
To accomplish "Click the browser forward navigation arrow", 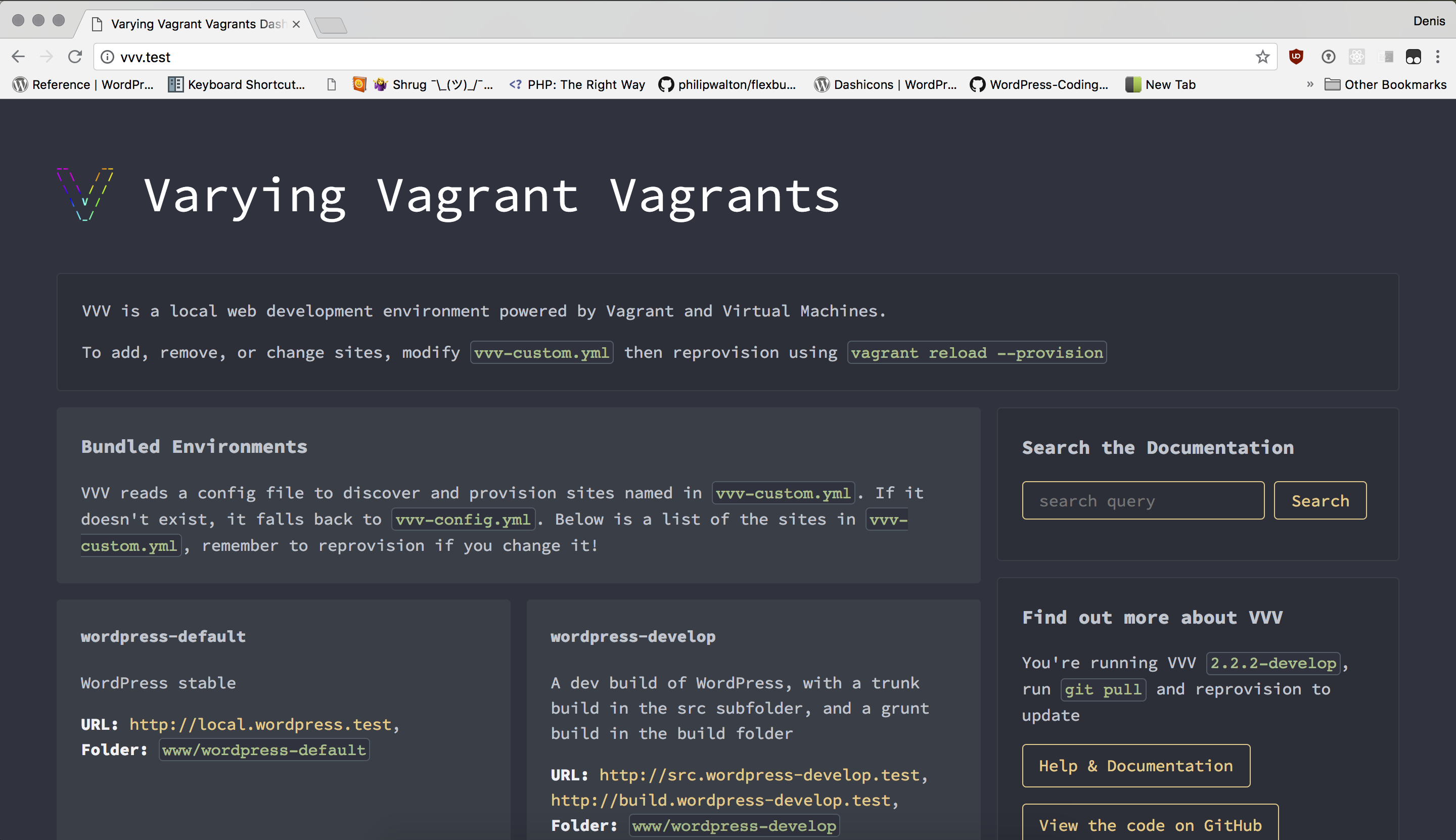I will click(48, 57).
